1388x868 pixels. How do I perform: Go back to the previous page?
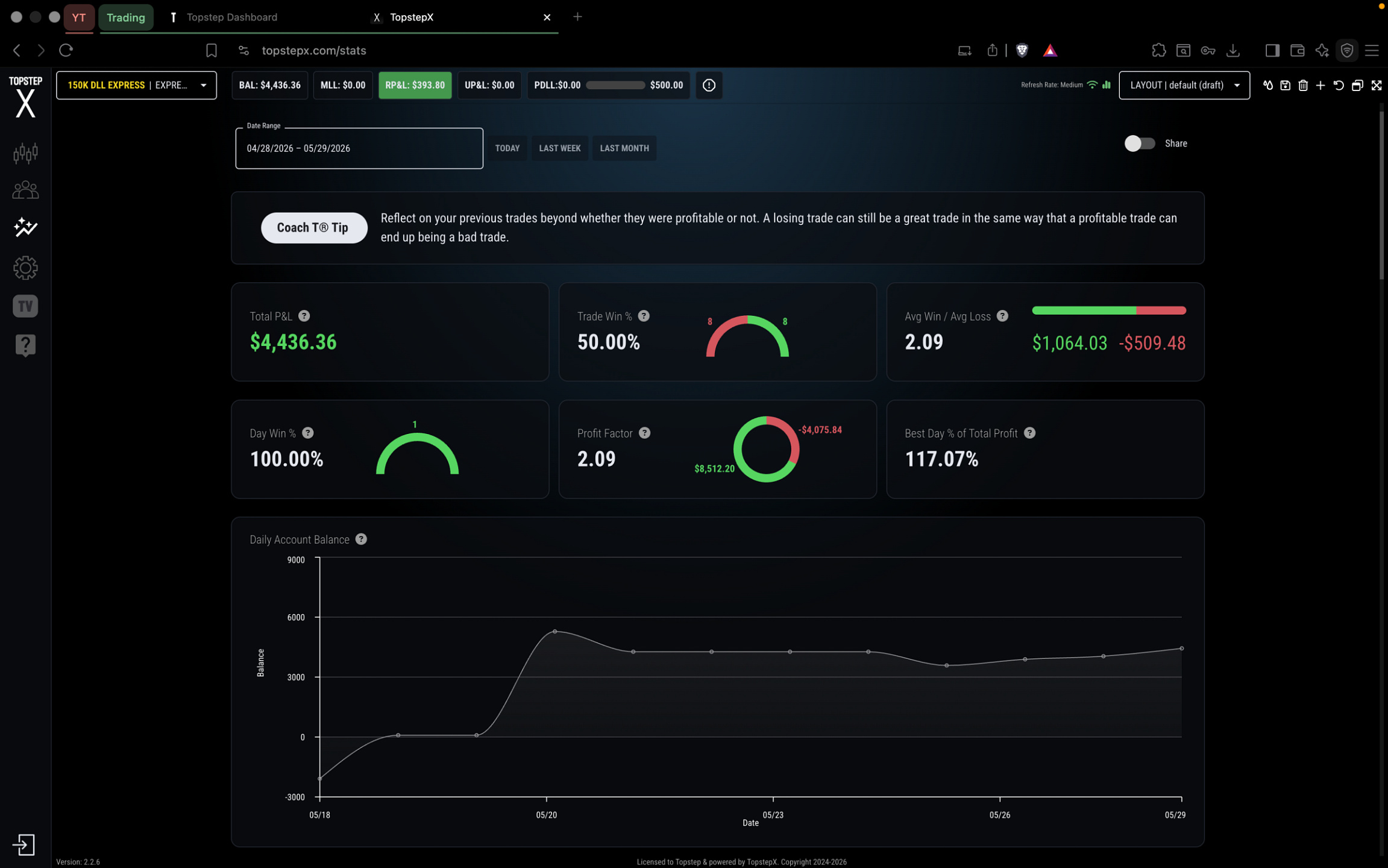tap(17, 51)
